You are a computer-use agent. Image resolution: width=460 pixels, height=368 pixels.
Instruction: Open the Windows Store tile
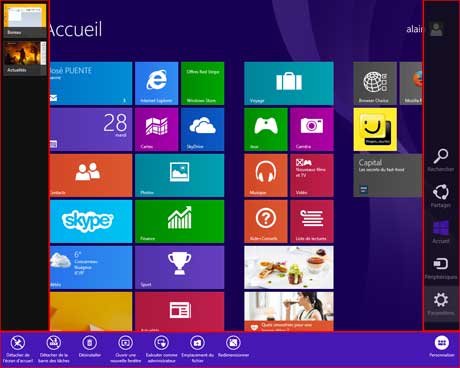coord(203,83)
